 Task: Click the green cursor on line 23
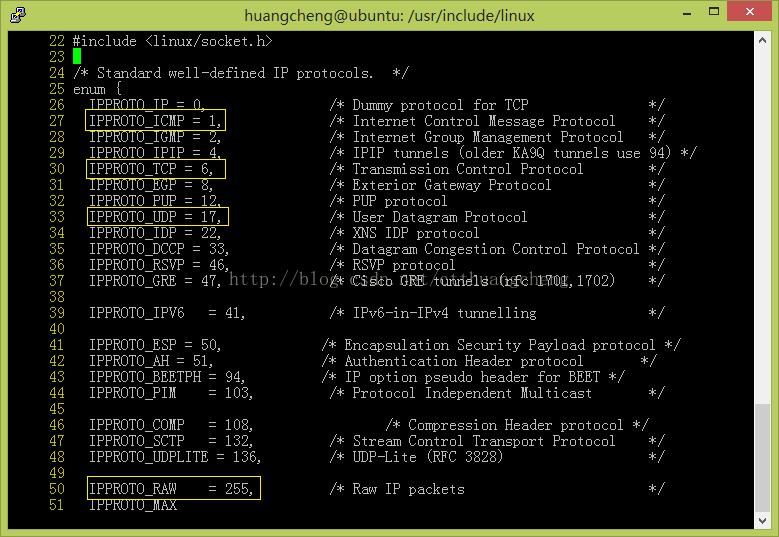click(x=77, y=57)
